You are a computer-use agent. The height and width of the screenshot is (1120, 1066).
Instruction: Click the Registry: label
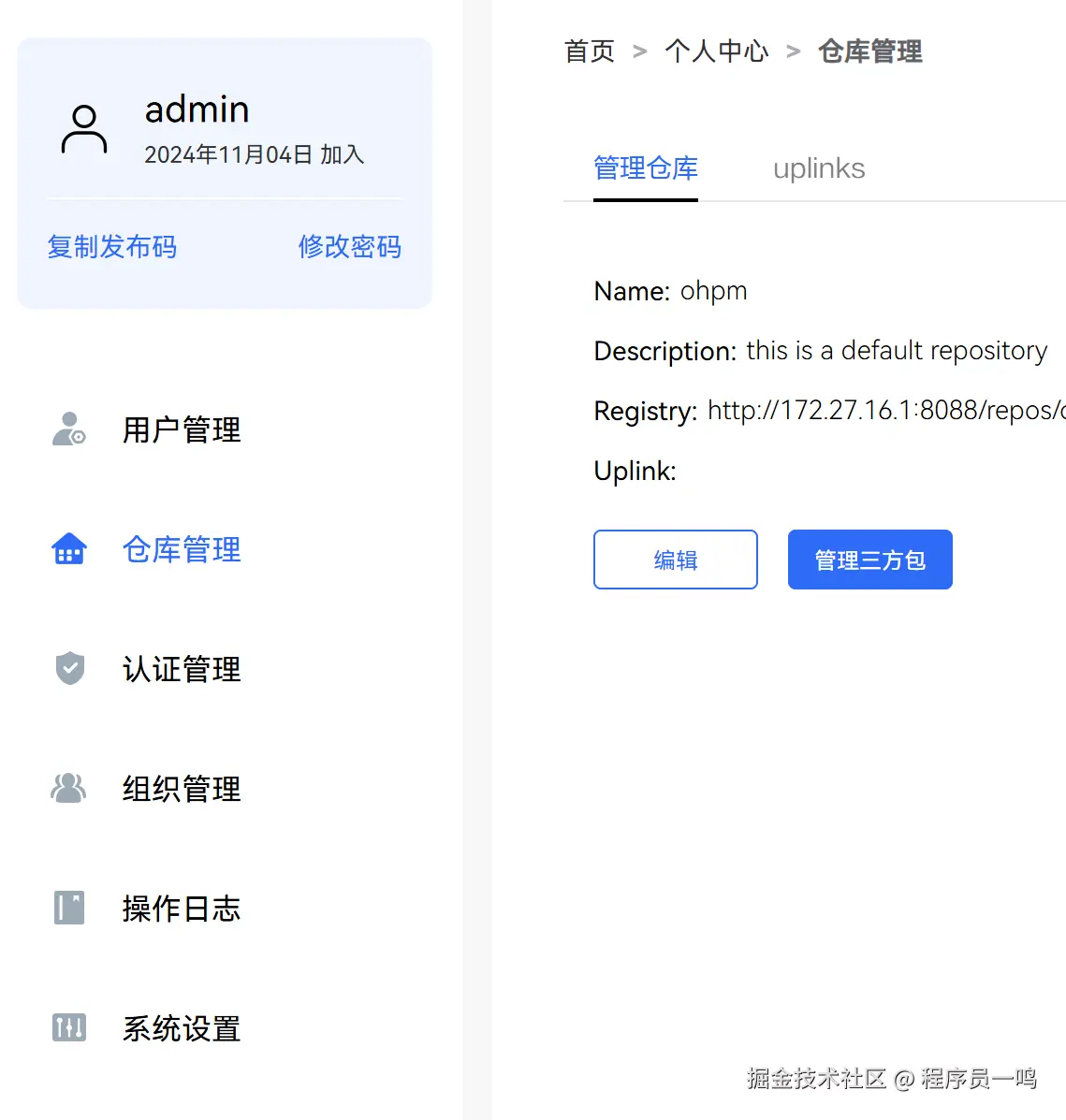point(645,412)
